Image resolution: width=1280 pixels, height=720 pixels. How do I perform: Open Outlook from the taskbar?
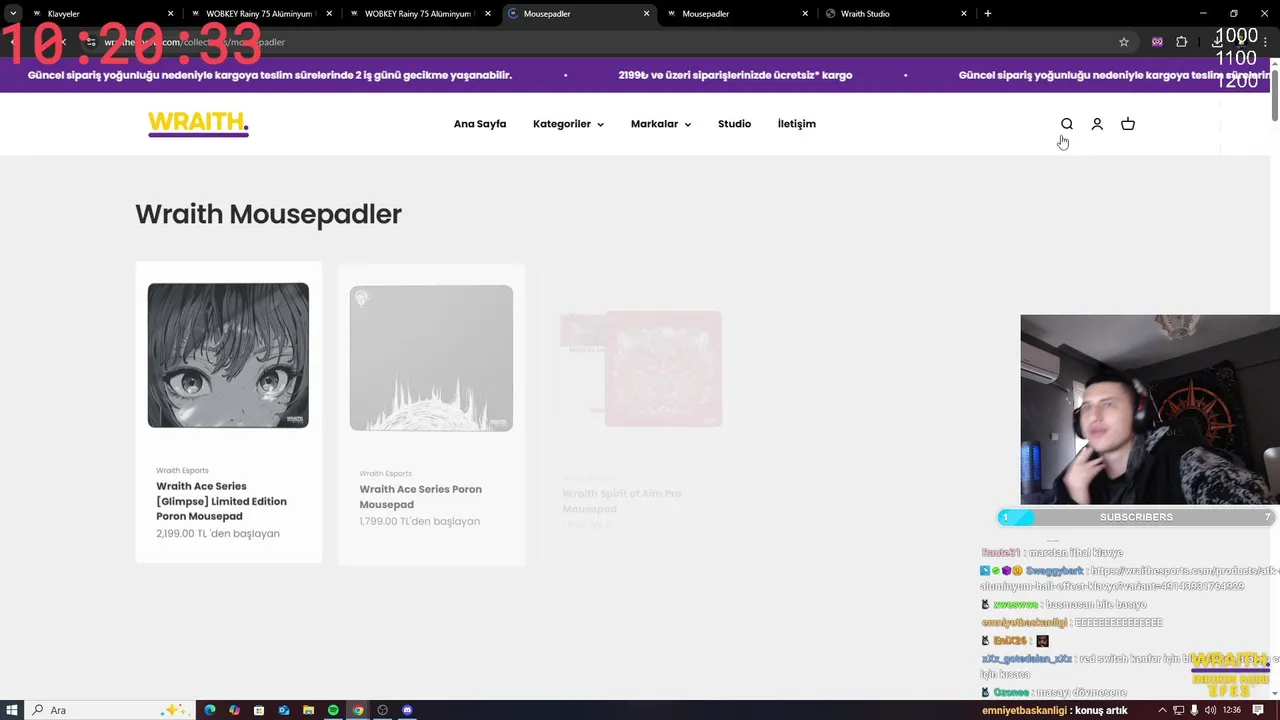pyautogui.click(x=284, y=710)
